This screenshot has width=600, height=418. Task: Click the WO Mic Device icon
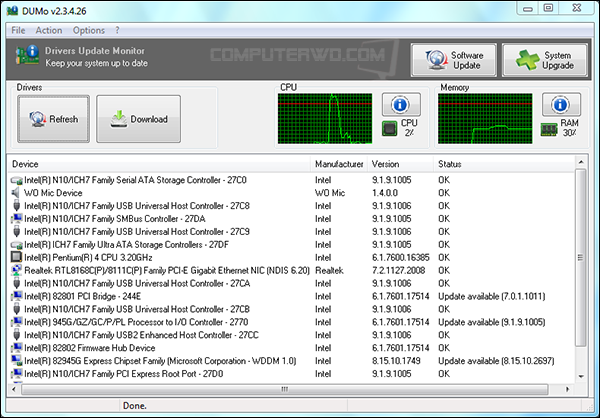tap(16, 193)
